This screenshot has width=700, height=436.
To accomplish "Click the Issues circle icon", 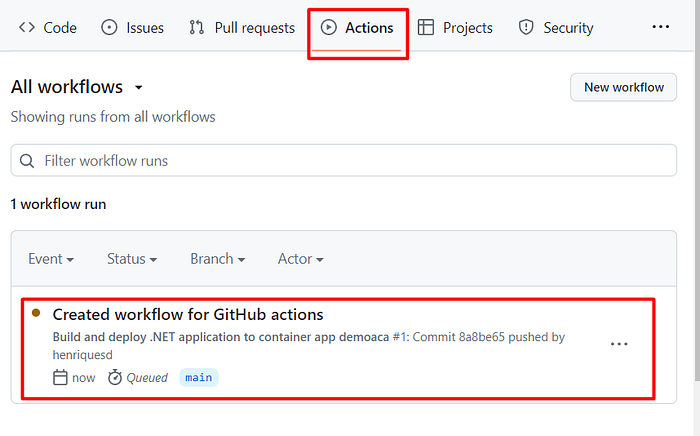I will pos(109,28).
